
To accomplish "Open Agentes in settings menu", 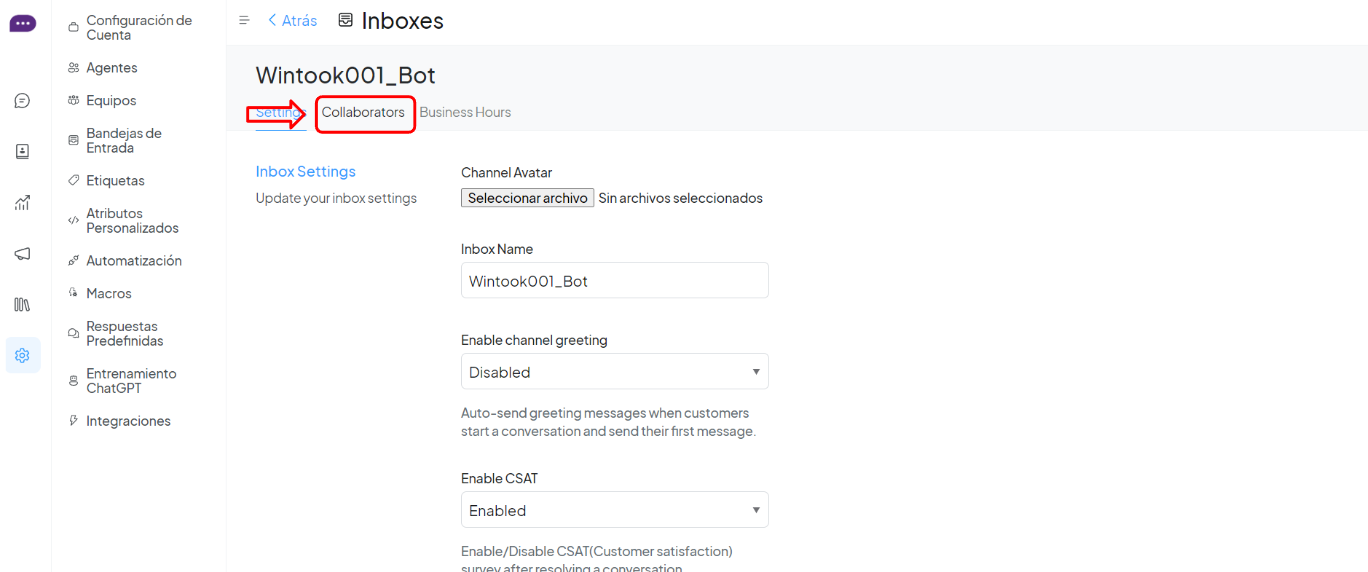I will (x=111, y=68).
